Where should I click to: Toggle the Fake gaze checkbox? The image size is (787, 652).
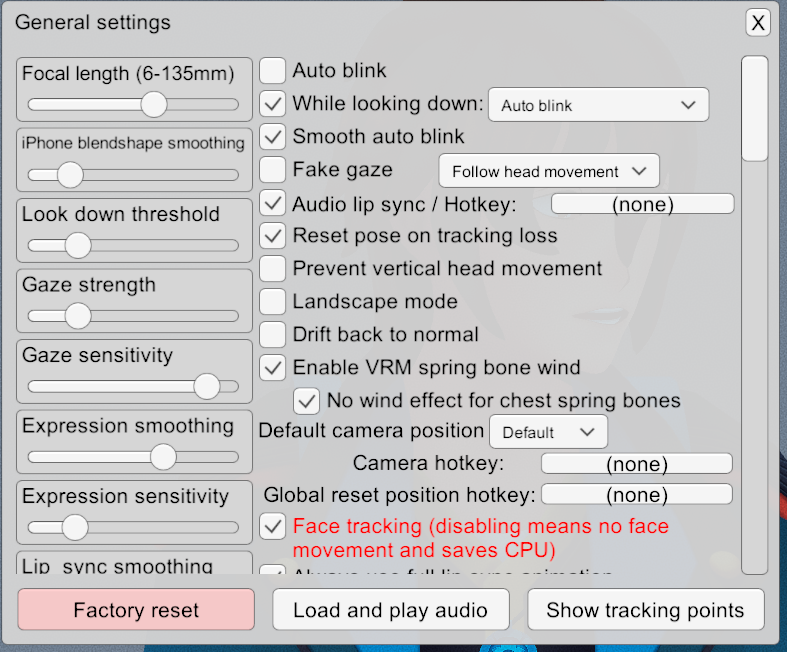(272, 169)
